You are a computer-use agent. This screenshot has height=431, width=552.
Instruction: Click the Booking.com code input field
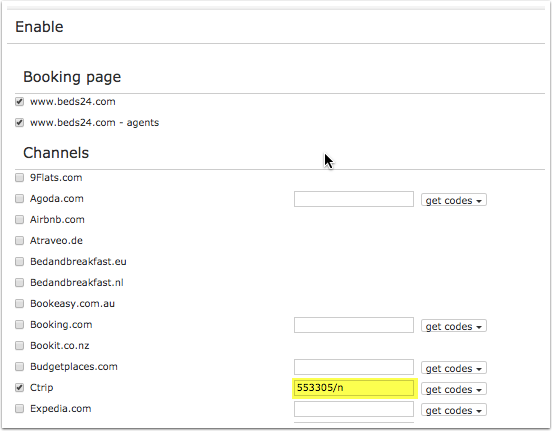[x=354, y=325]
